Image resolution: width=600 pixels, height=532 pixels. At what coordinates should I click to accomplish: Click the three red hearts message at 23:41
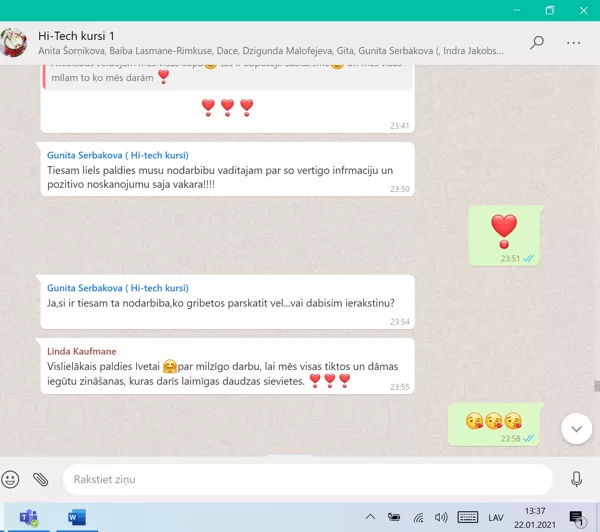[227, 107]
